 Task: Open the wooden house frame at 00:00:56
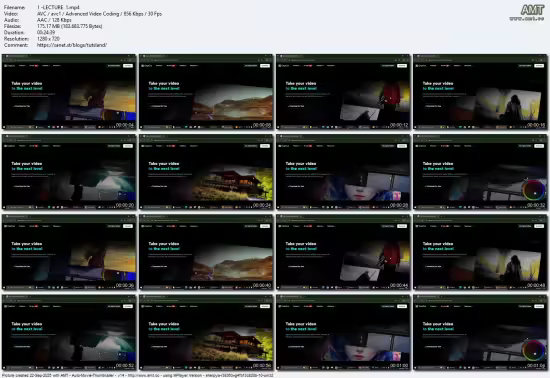coord(206,332)
